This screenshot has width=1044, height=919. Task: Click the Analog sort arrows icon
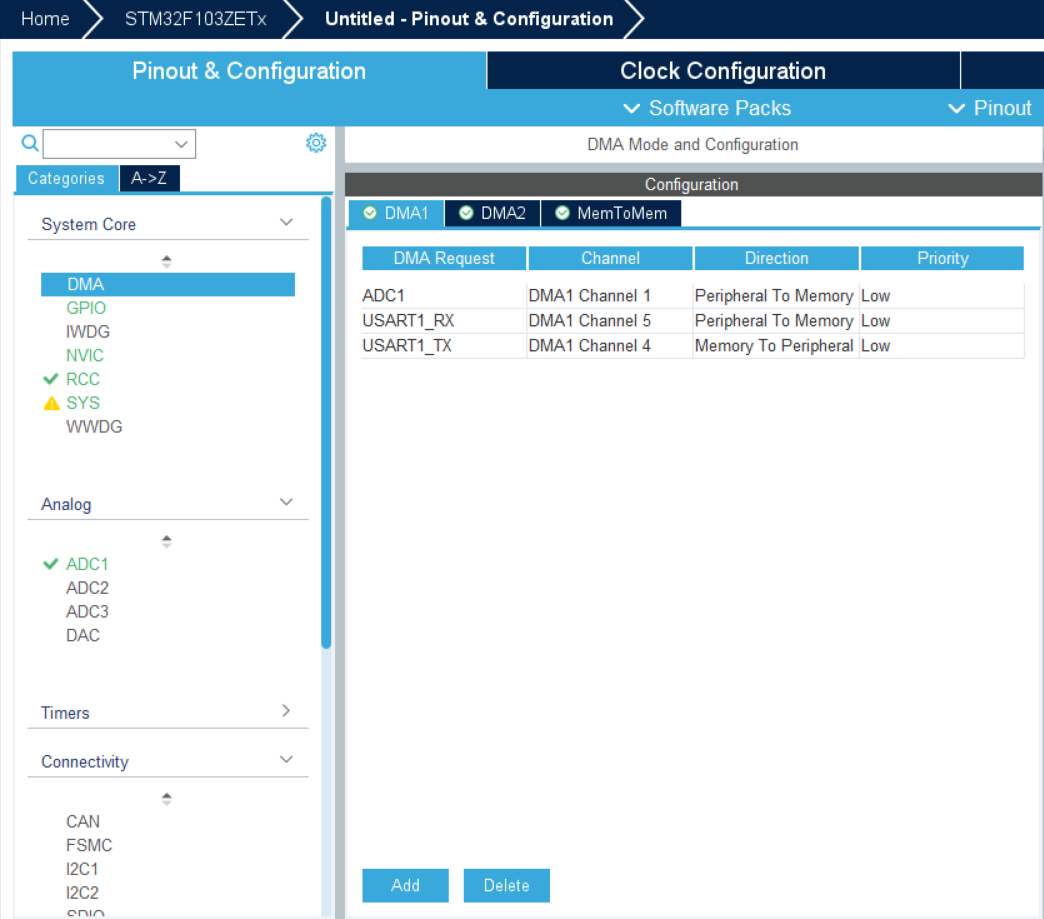pos(166,541)
